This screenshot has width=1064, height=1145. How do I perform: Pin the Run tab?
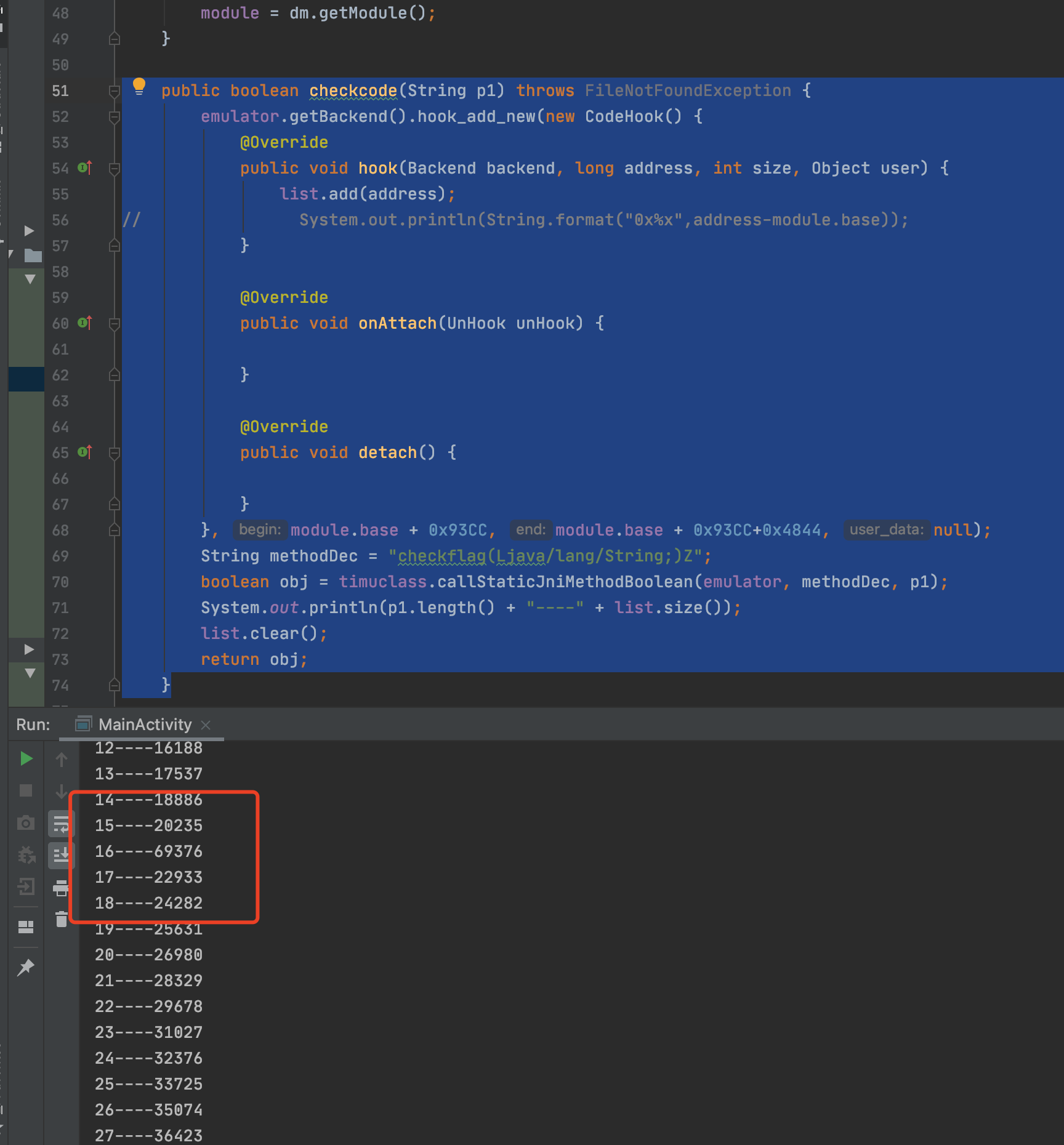click(26, 967)
